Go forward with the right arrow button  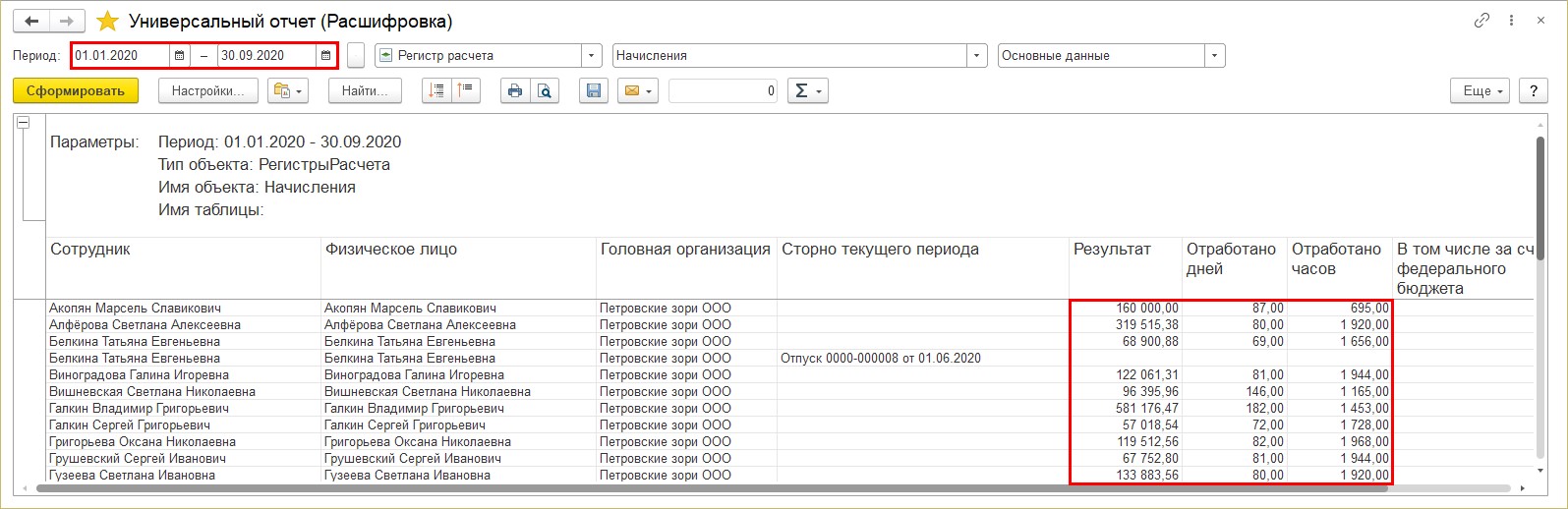[x=67, y=21]
